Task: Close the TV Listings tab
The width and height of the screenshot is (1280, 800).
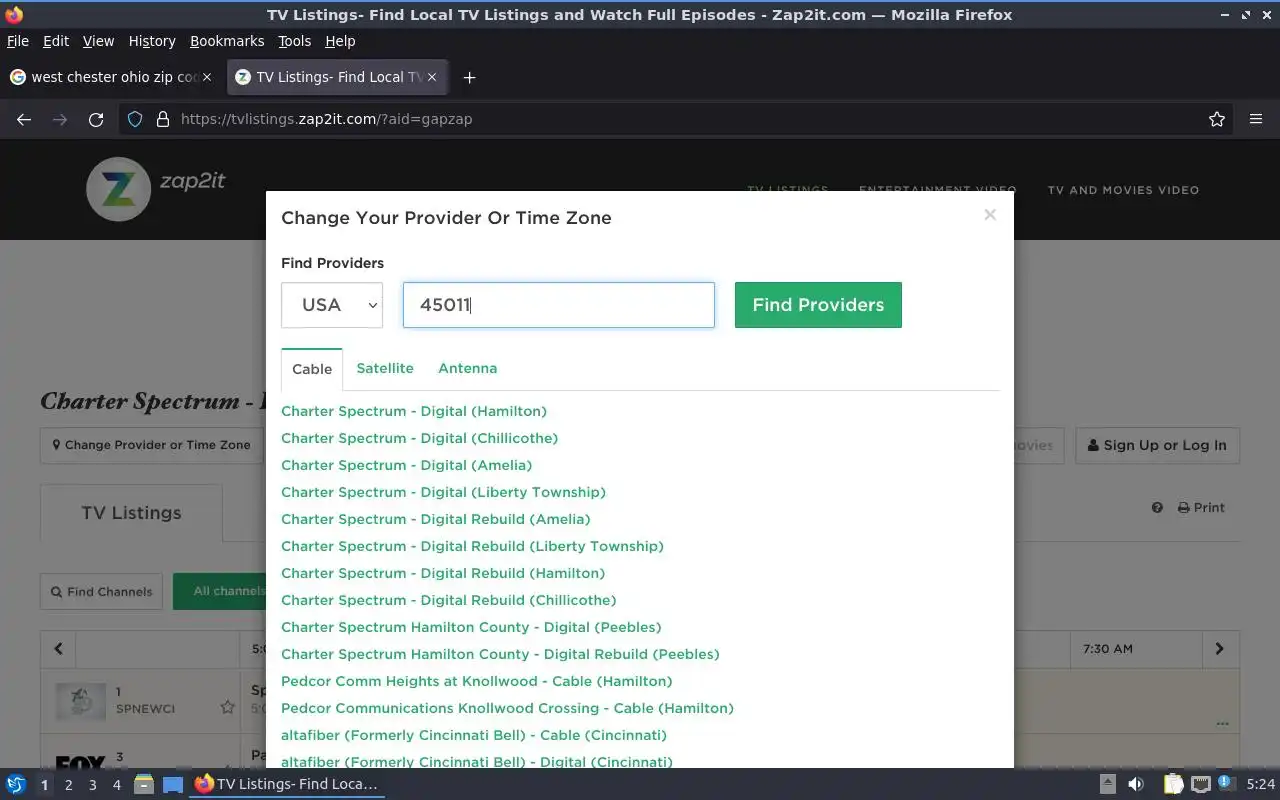Action: 432,77
